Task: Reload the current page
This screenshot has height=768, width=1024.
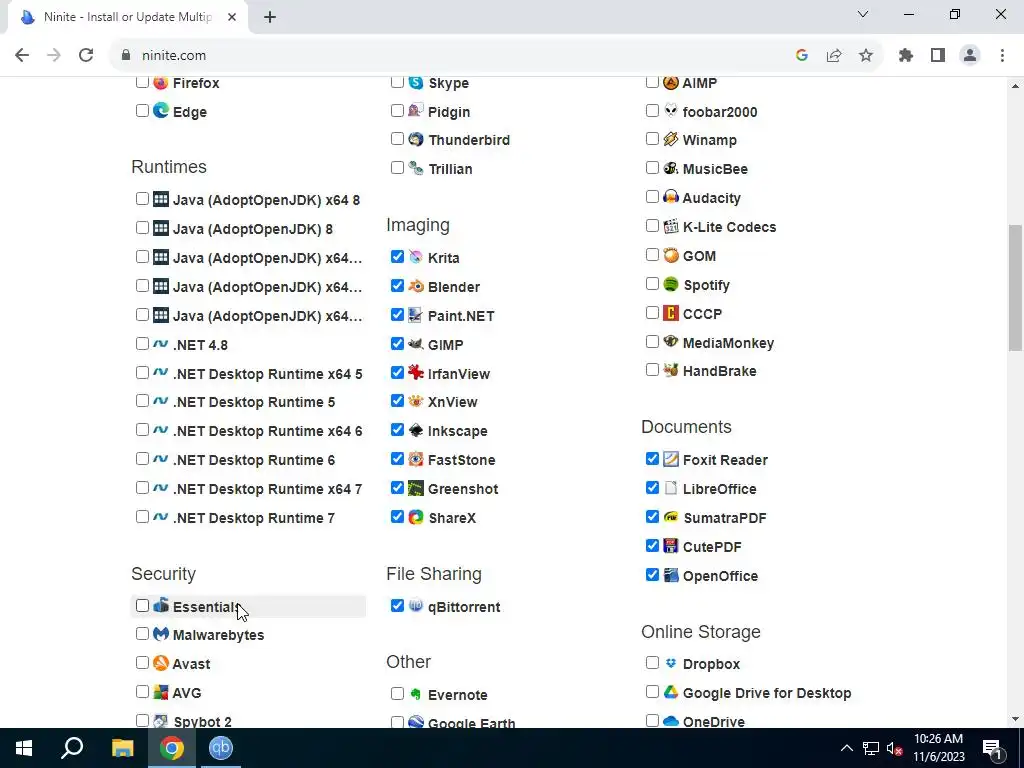Action: (86, 56)
